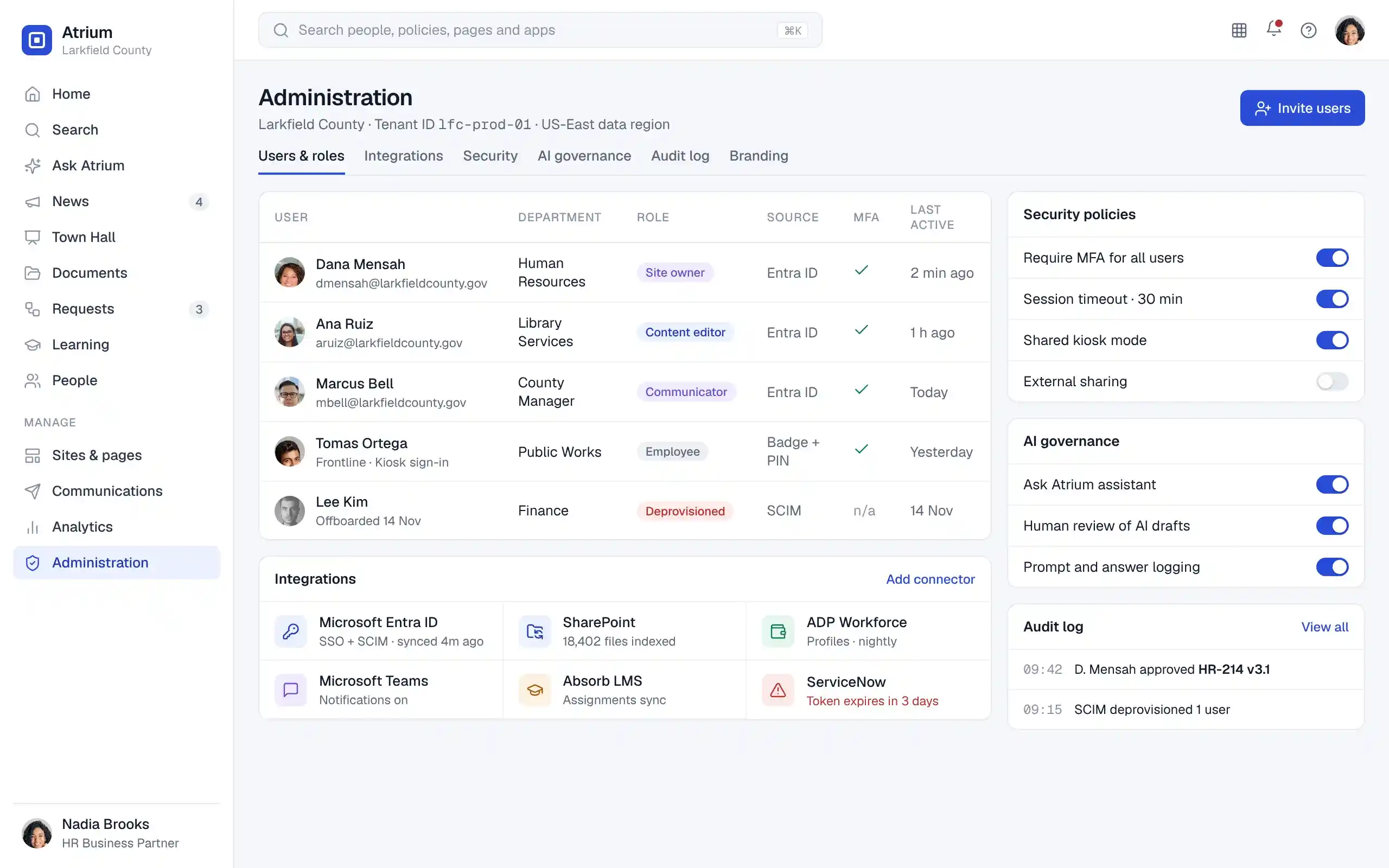Disable Require MFA for all users
Screen dimensions: 1389x868
point(1331,258)
